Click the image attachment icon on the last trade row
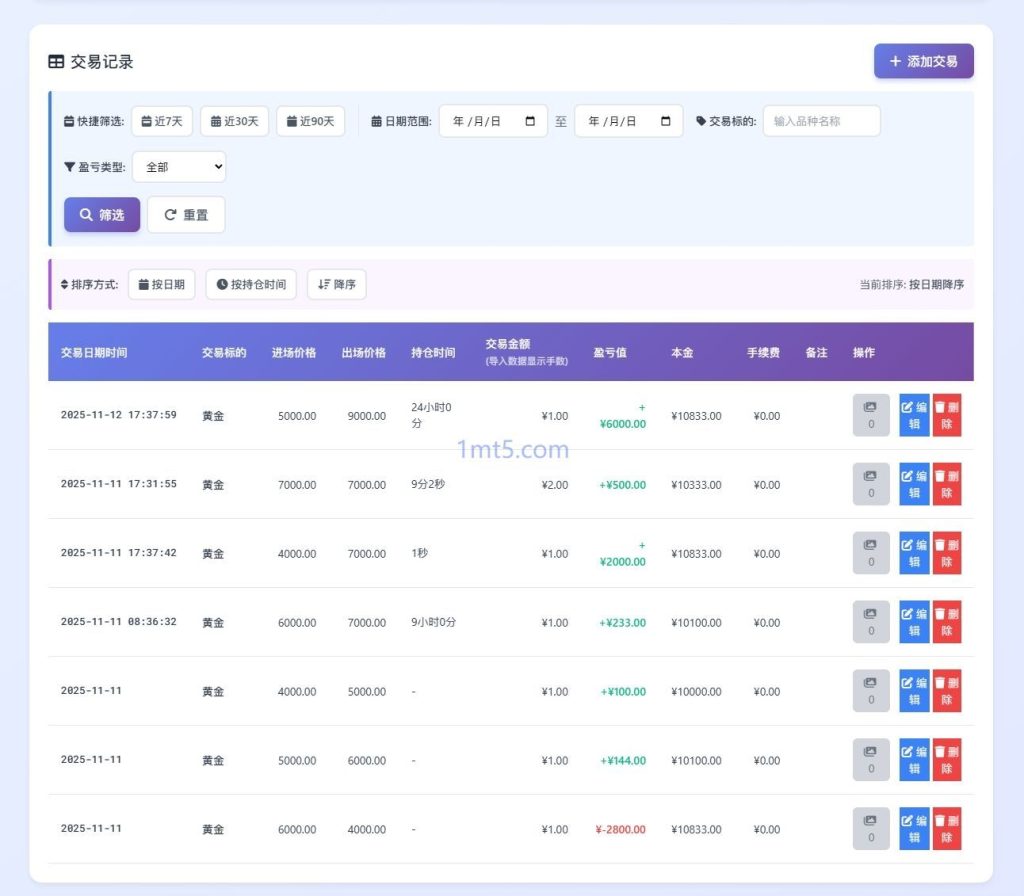 click(x=869, y=829)
